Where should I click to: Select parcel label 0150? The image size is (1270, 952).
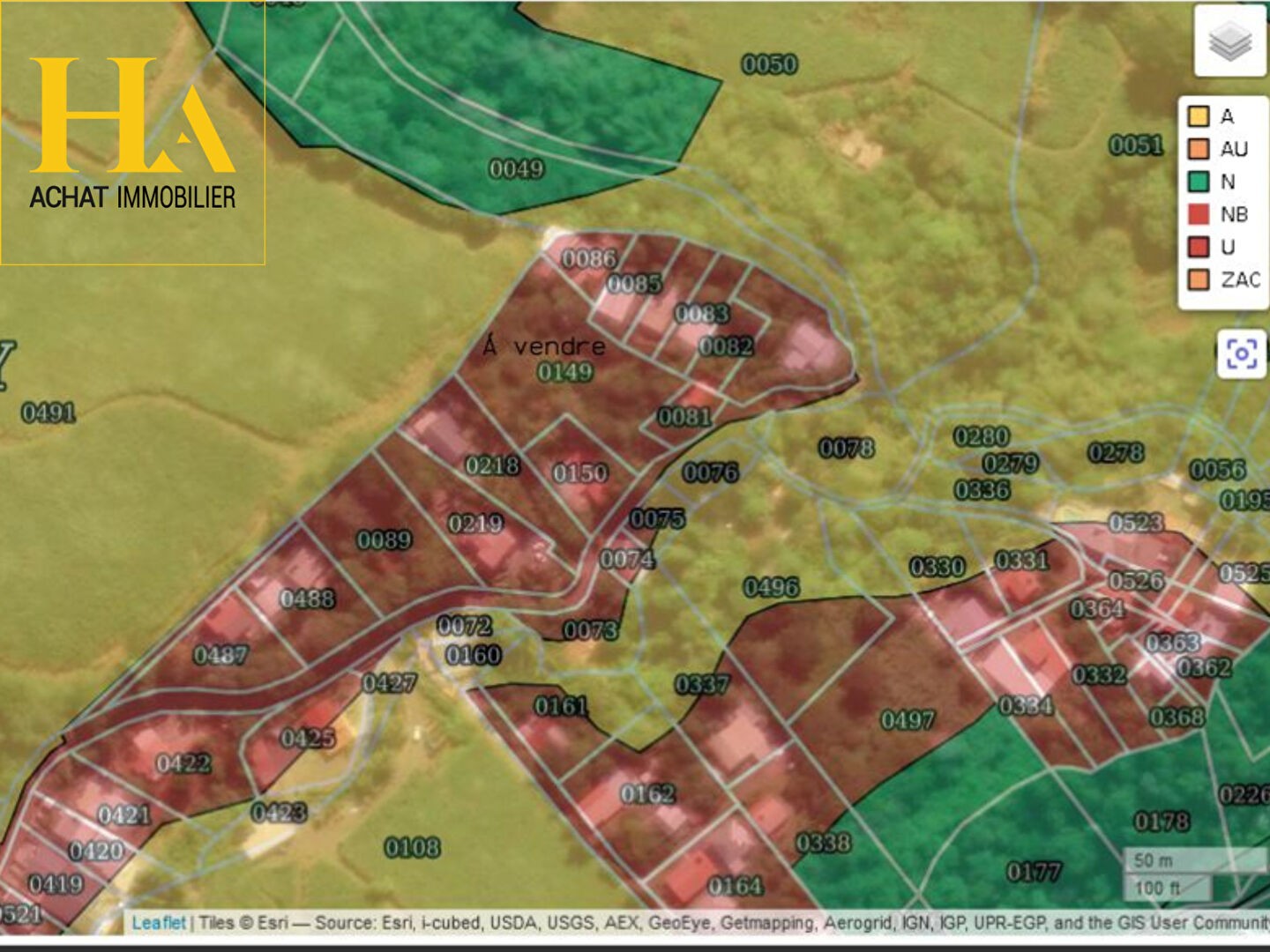580,473
